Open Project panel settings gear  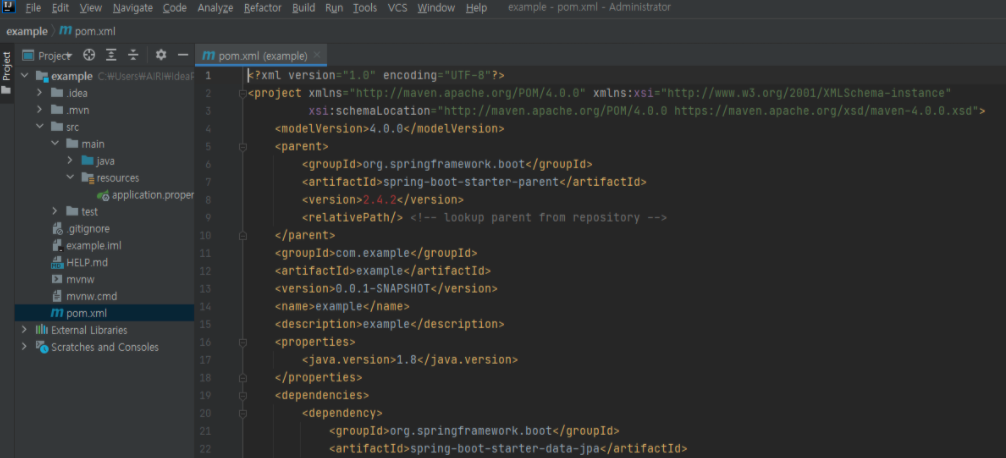pyautogui.click(x=161, y=55)
